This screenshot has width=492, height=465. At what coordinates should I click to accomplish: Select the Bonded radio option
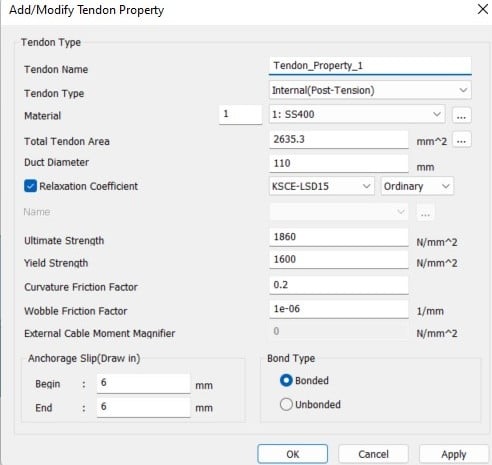[x=286, y=380]
